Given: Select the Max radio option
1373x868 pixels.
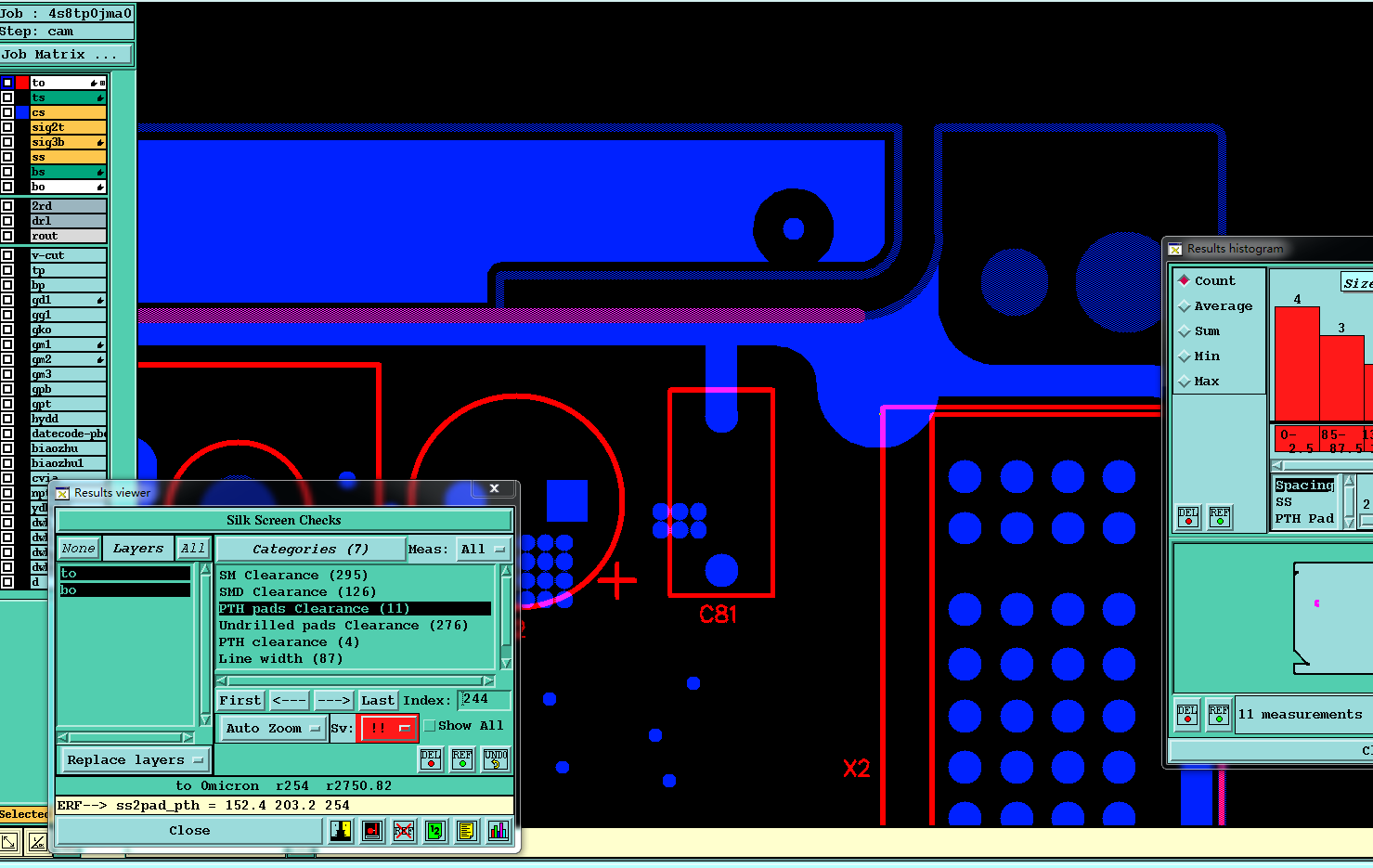Looking at the screenshot, I should click(1185, 381).
